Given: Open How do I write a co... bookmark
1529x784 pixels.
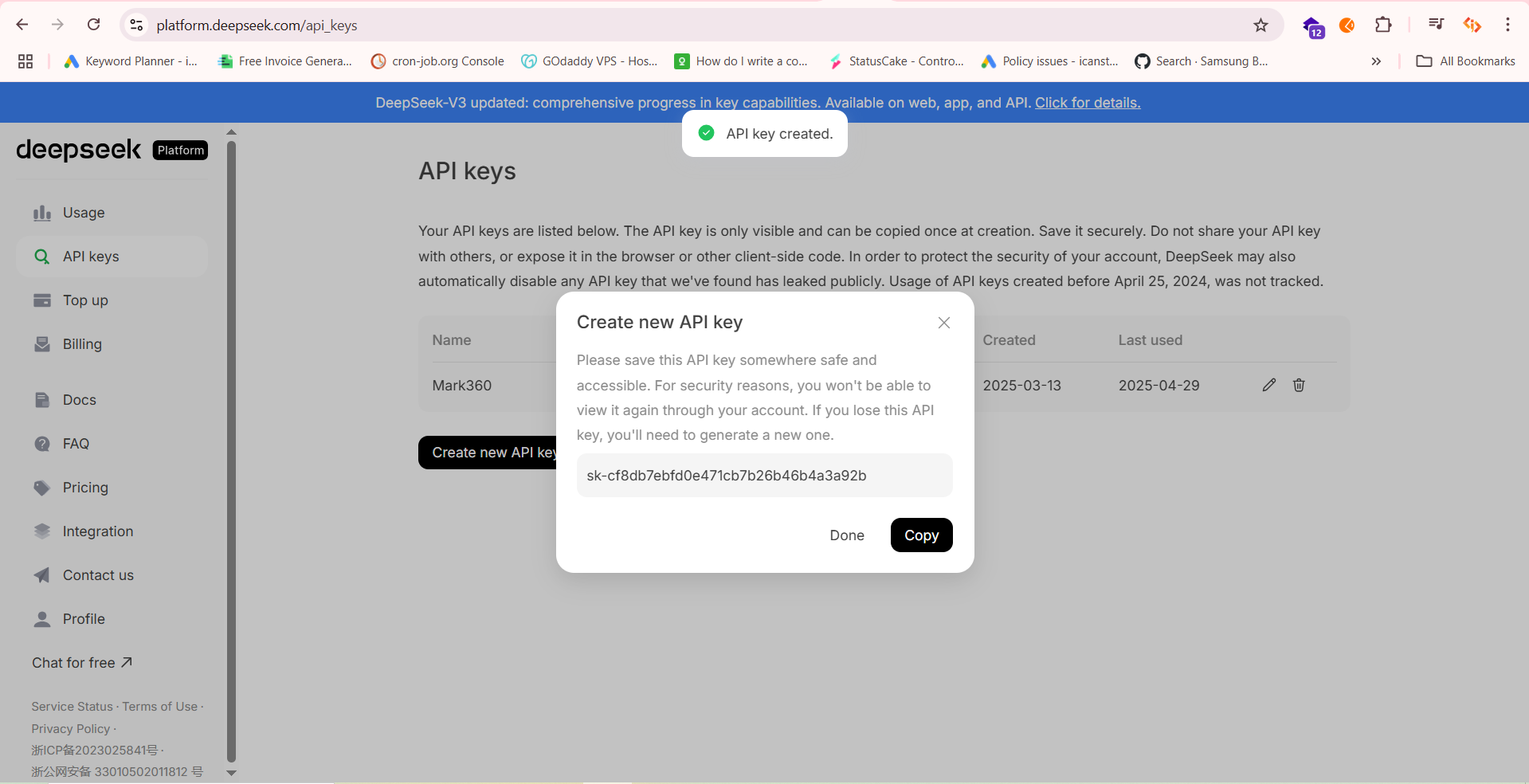Looking at the screenshot, I should (741, 61).
